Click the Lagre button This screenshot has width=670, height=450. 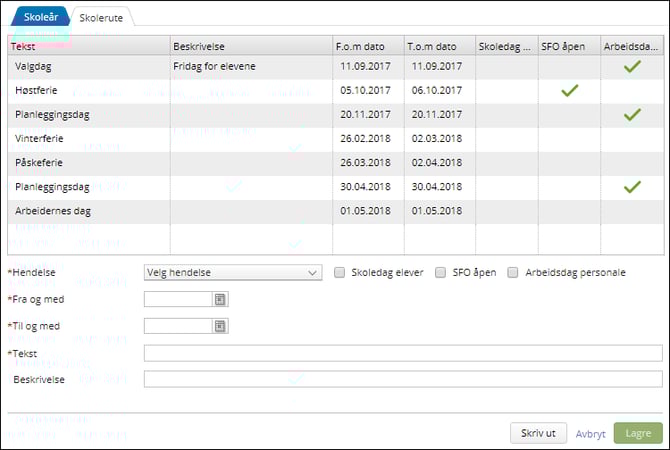(x=637, y=433)
